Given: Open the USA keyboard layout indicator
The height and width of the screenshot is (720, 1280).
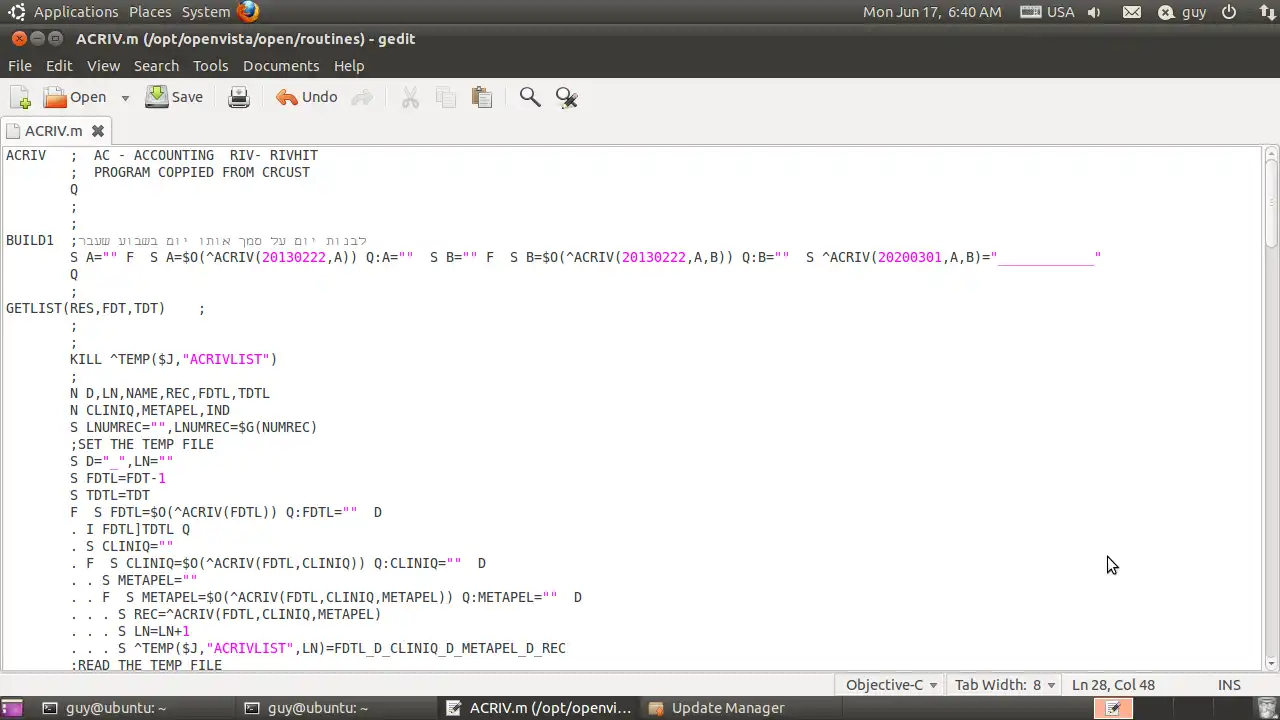Looking at the screenshot, I should pos(1047,12).
